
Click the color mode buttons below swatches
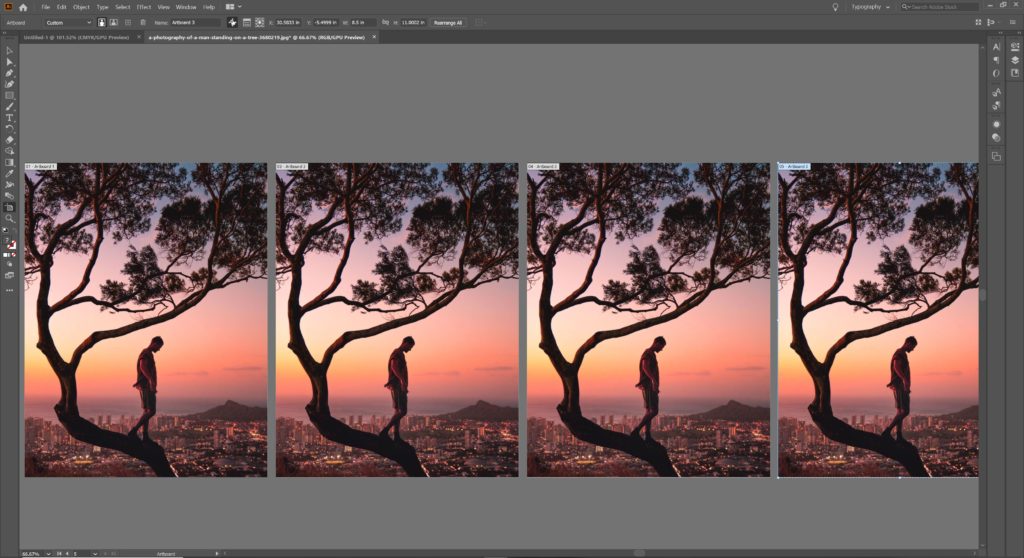(10, 255)
